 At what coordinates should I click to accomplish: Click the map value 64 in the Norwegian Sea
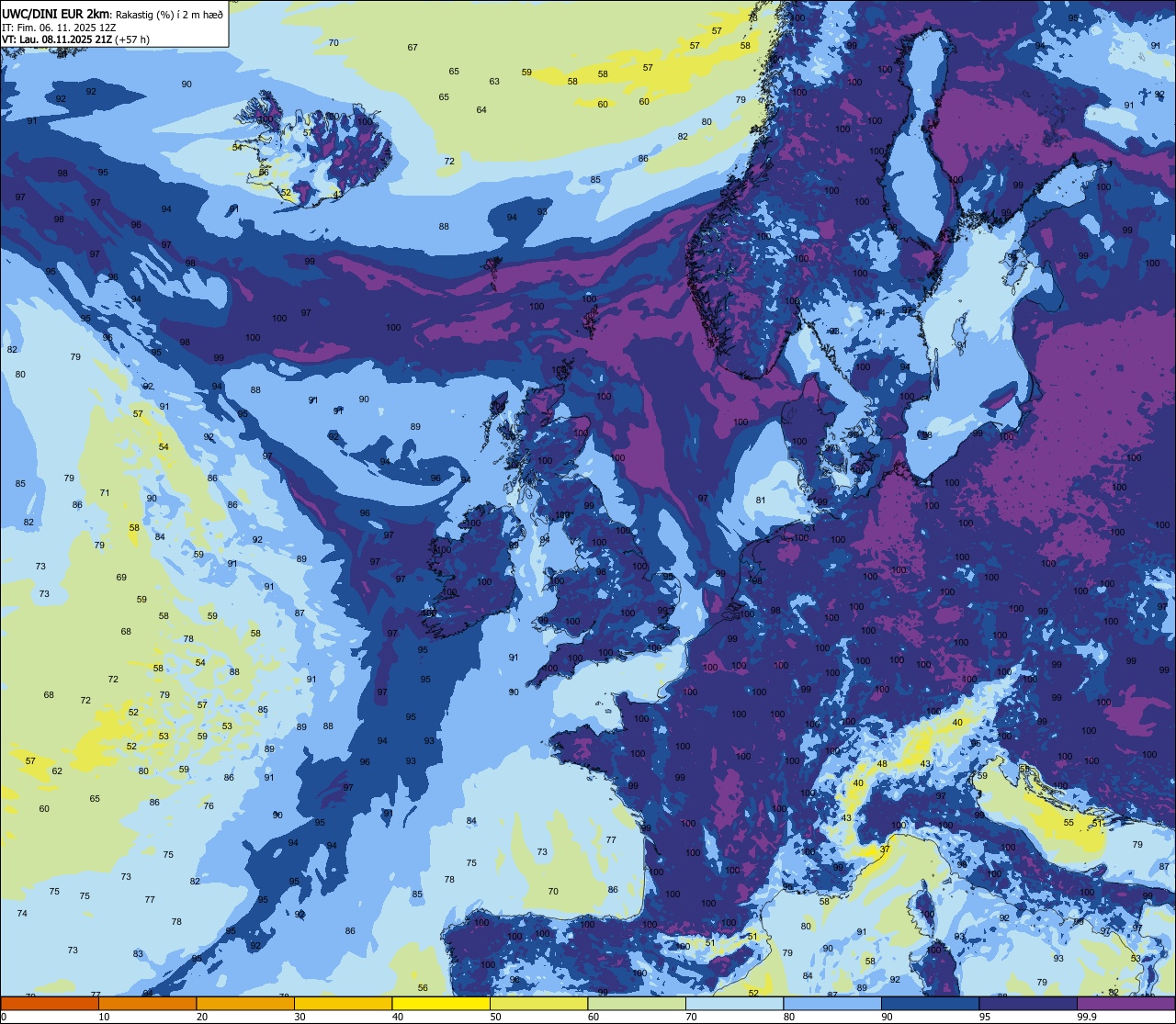(481, 110)
